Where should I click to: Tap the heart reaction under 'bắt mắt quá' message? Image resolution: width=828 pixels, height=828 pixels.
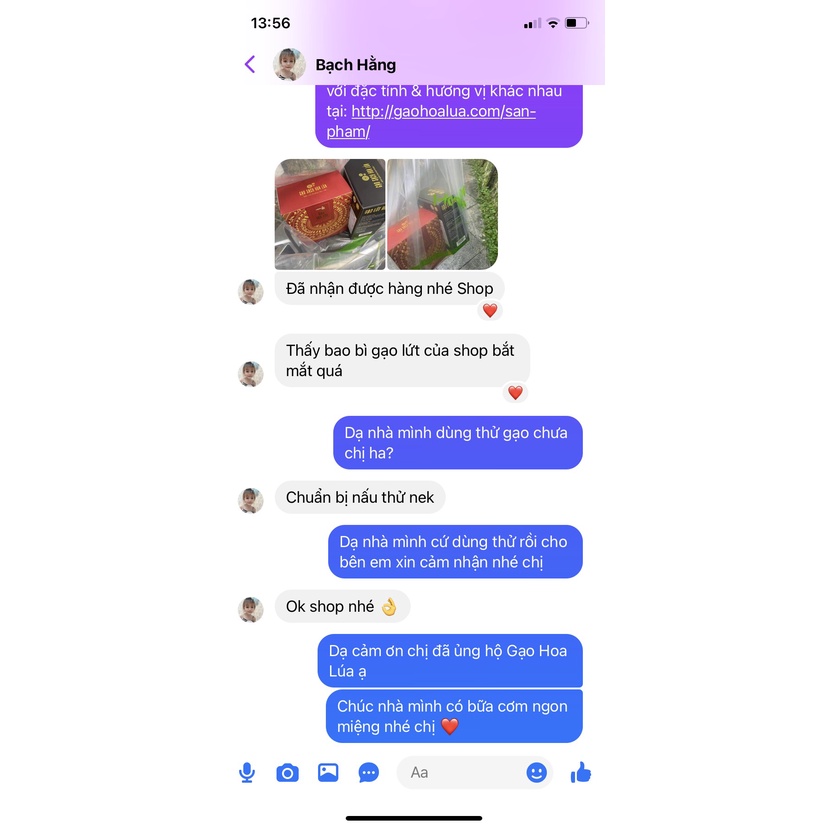click(x=515, y=392)
